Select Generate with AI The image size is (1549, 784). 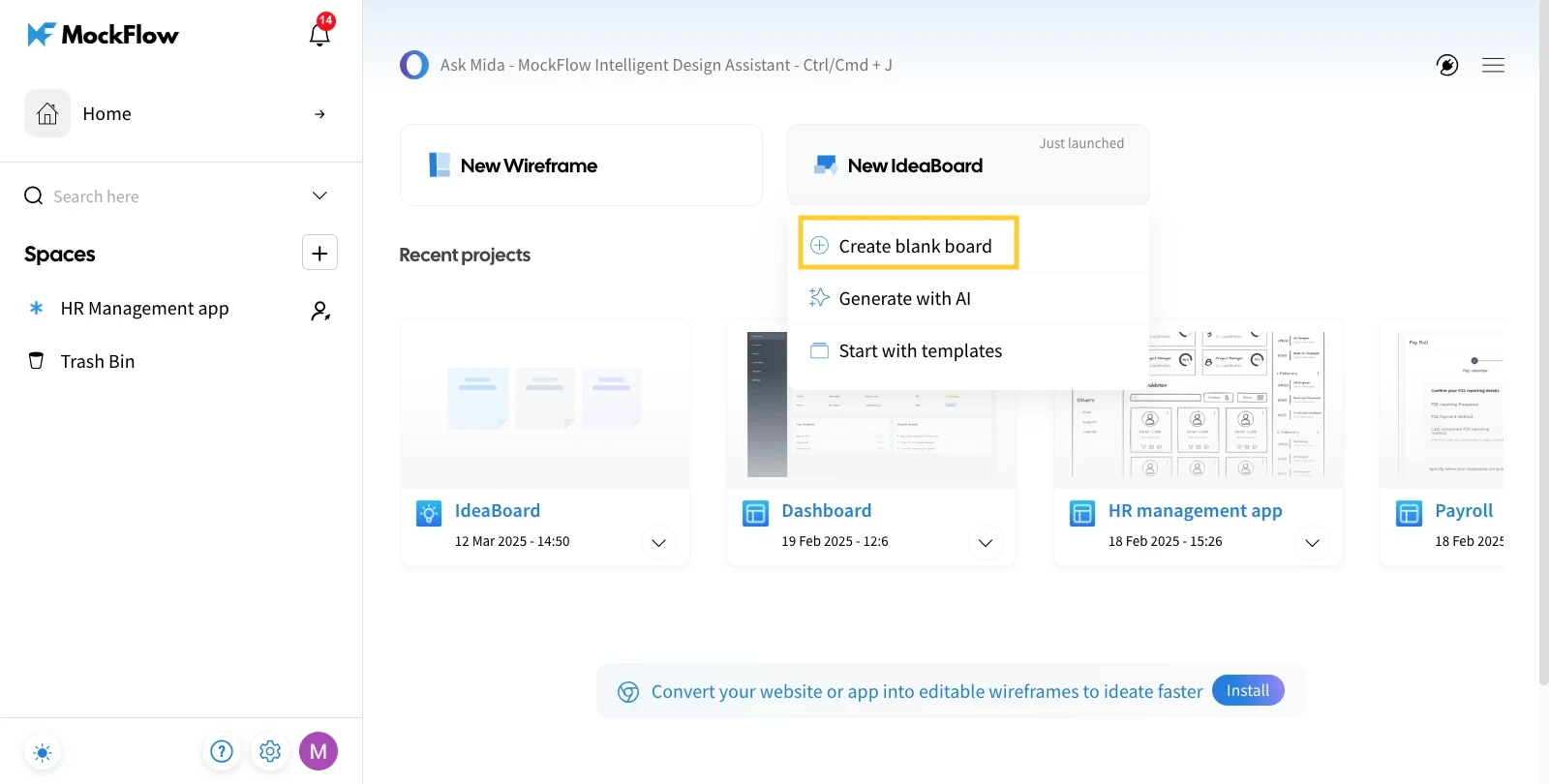[968, 298]
